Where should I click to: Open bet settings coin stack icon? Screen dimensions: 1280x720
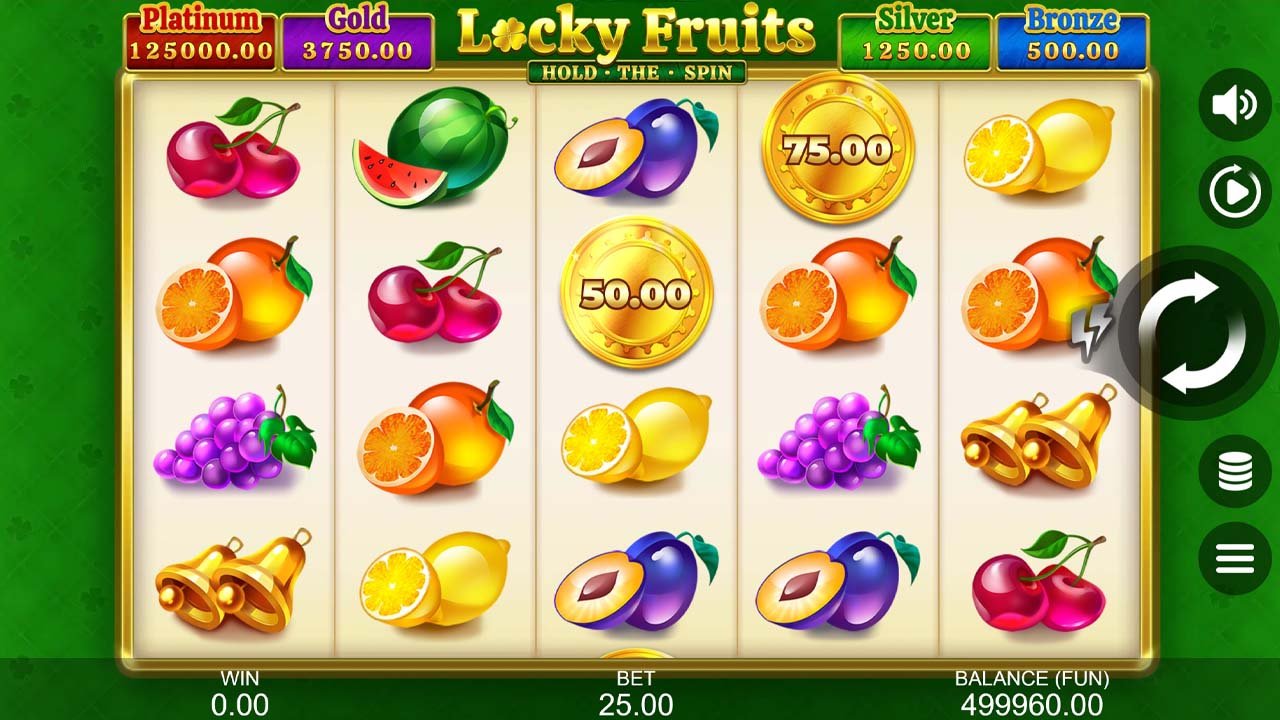click(x=1234, y=471)
